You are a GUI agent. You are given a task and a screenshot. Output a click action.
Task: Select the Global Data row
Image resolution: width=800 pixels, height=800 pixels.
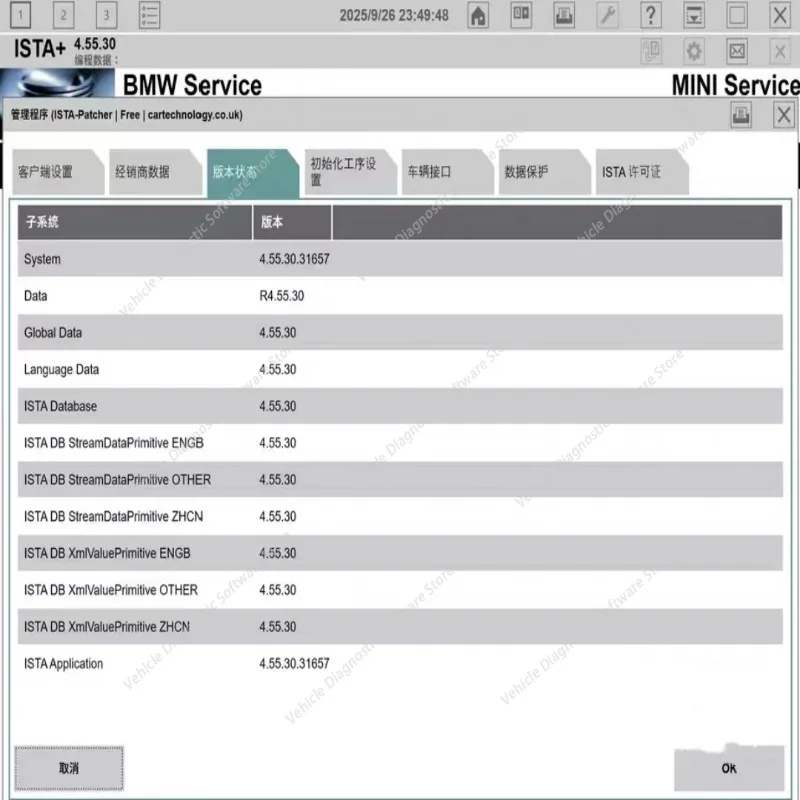coord(400,333)
